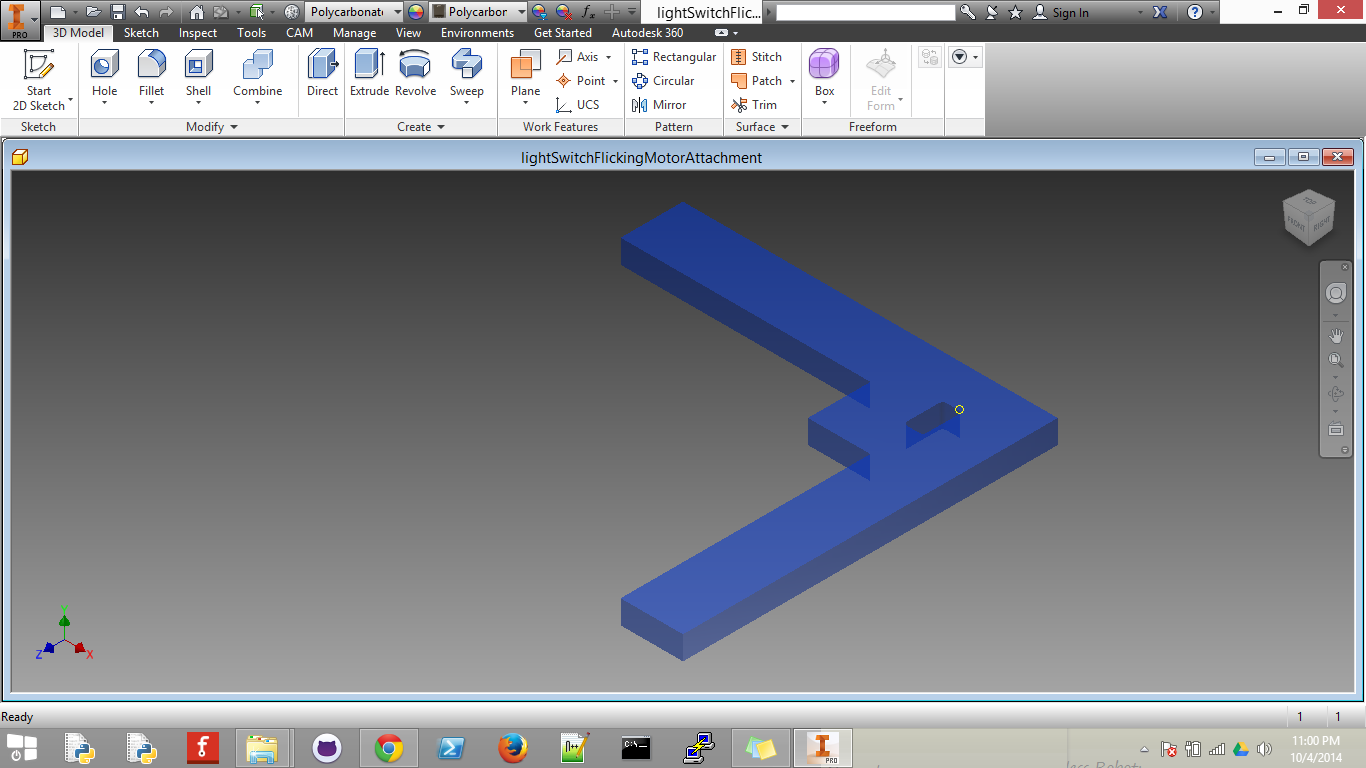
Task: Click the Look At tool in navigation bar
Action: [1336, 429]
